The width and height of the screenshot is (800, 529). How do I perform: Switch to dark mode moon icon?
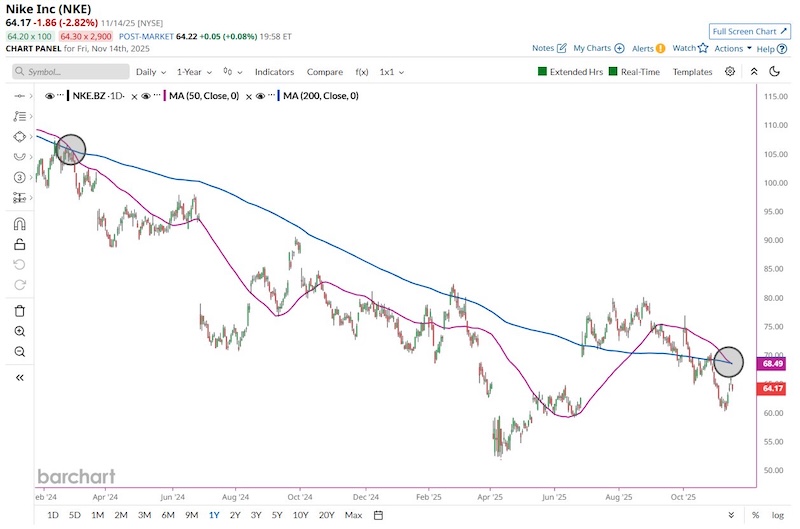[774, 71]
